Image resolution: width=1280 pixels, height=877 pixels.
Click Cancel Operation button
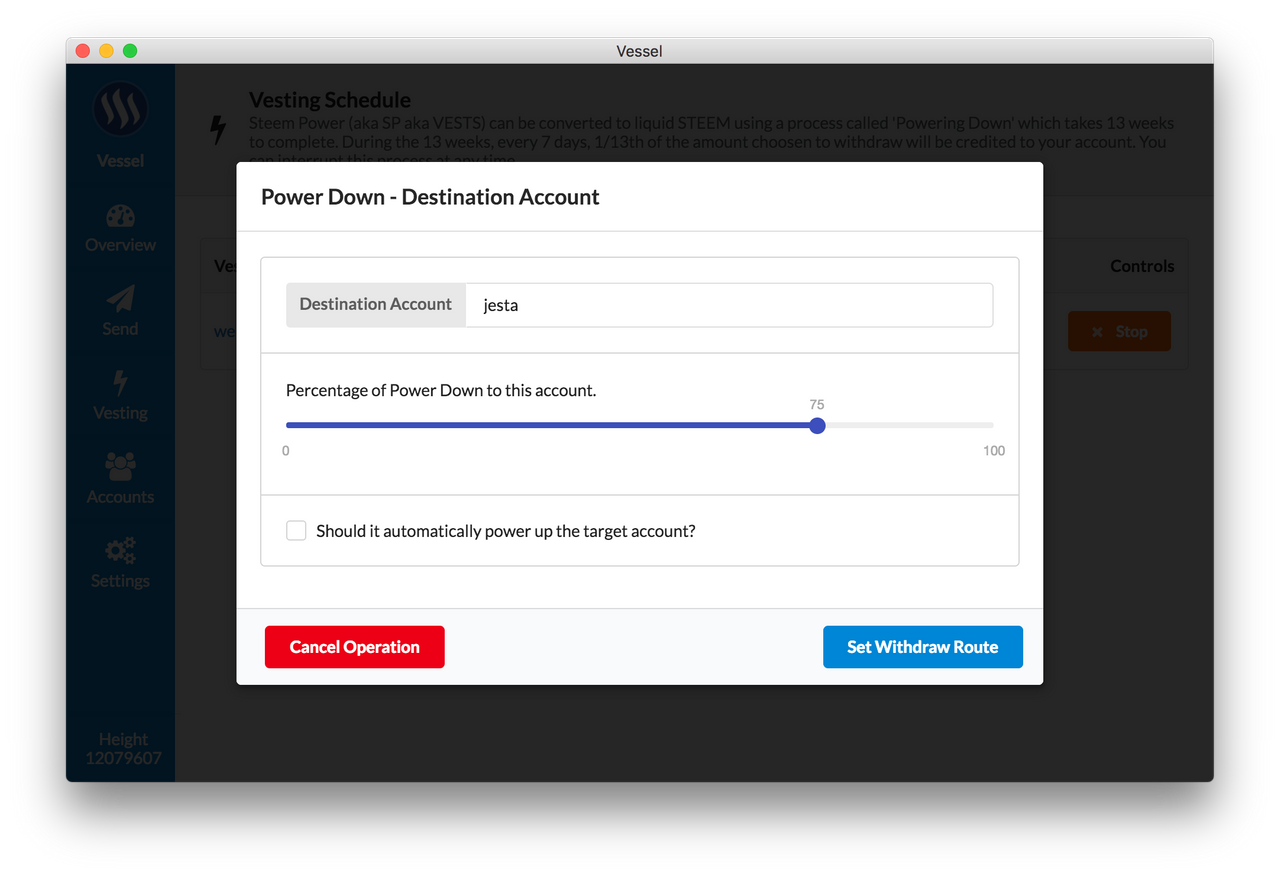pos(354,647)
